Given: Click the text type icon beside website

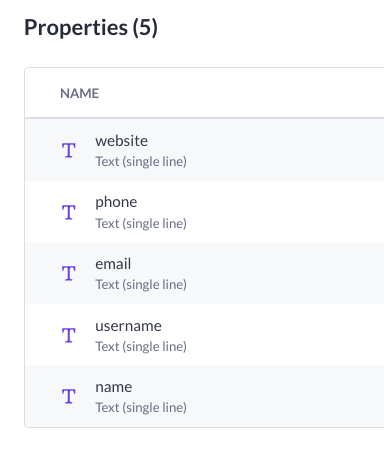Looking at the screenshot, I should pyautogui.click(x=69, y=150).
